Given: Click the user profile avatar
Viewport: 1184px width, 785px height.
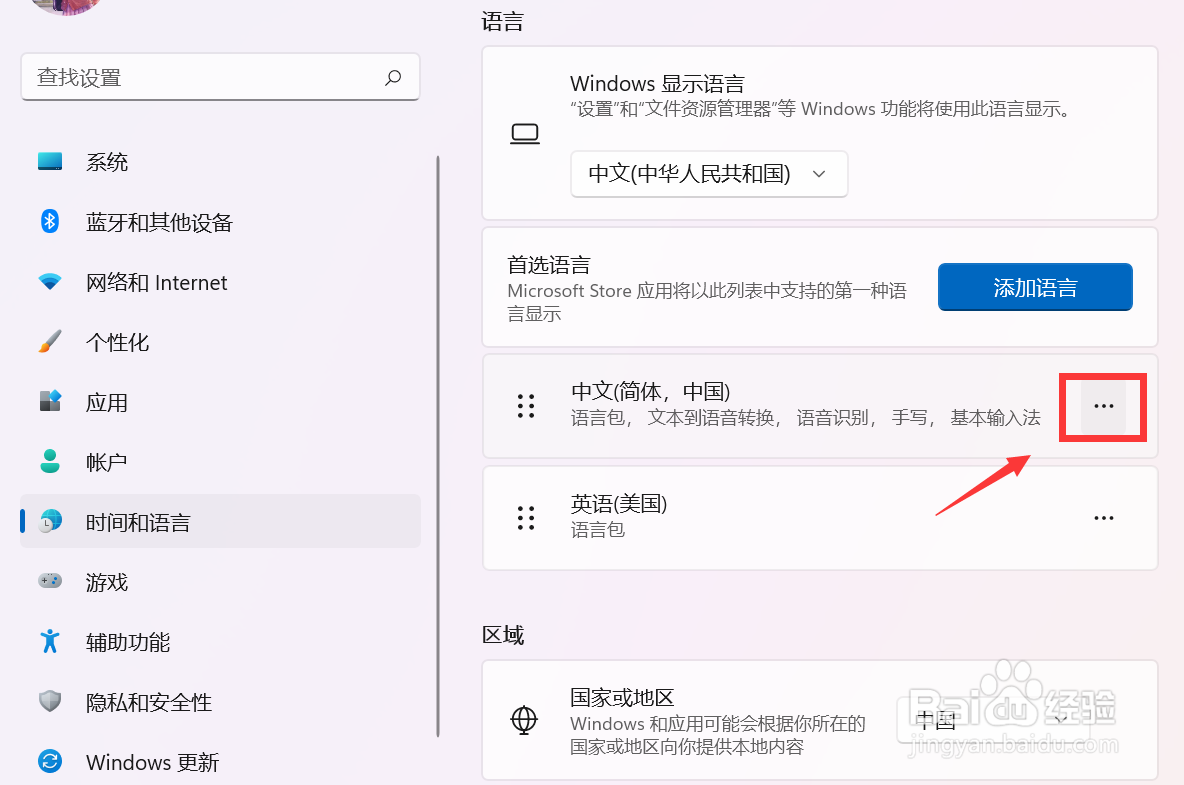Looking at the screenshot, I should coord(66,6).
